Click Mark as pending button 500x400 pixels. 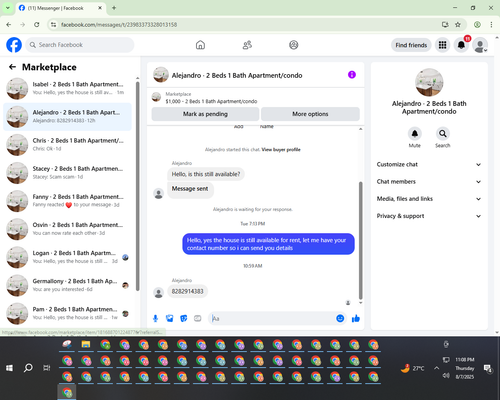coord(205,114)
